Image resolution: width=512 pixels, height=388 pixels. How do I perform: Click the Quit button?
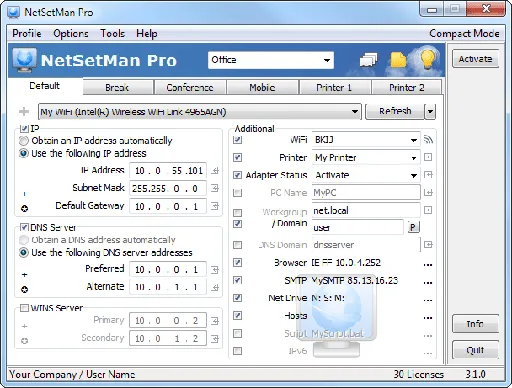(475, 350)
